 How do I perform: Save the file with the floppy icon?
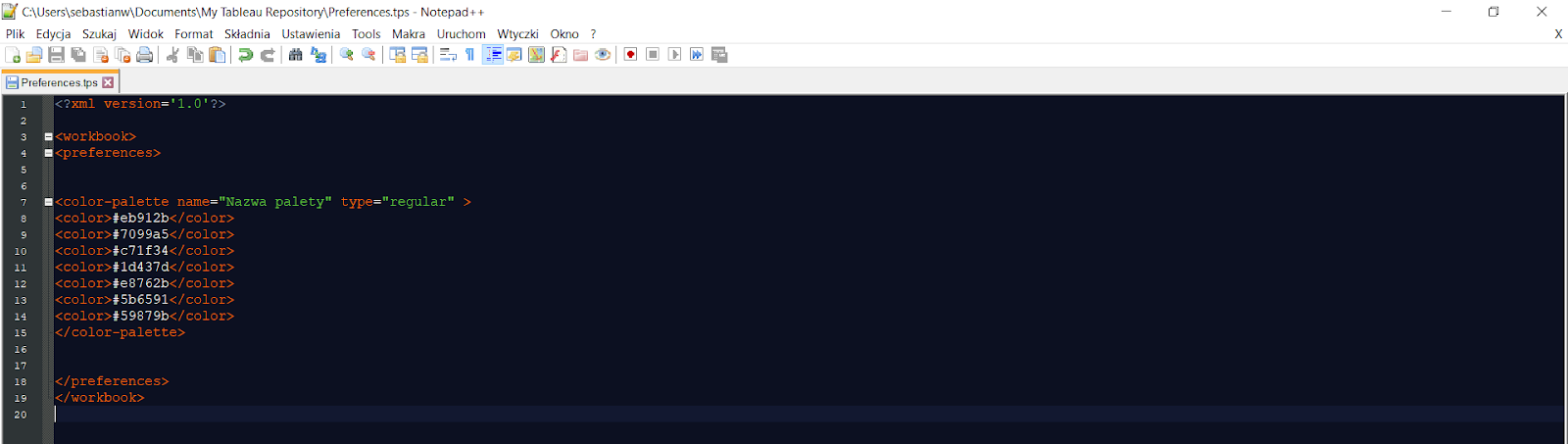click(x=56, y=55)
